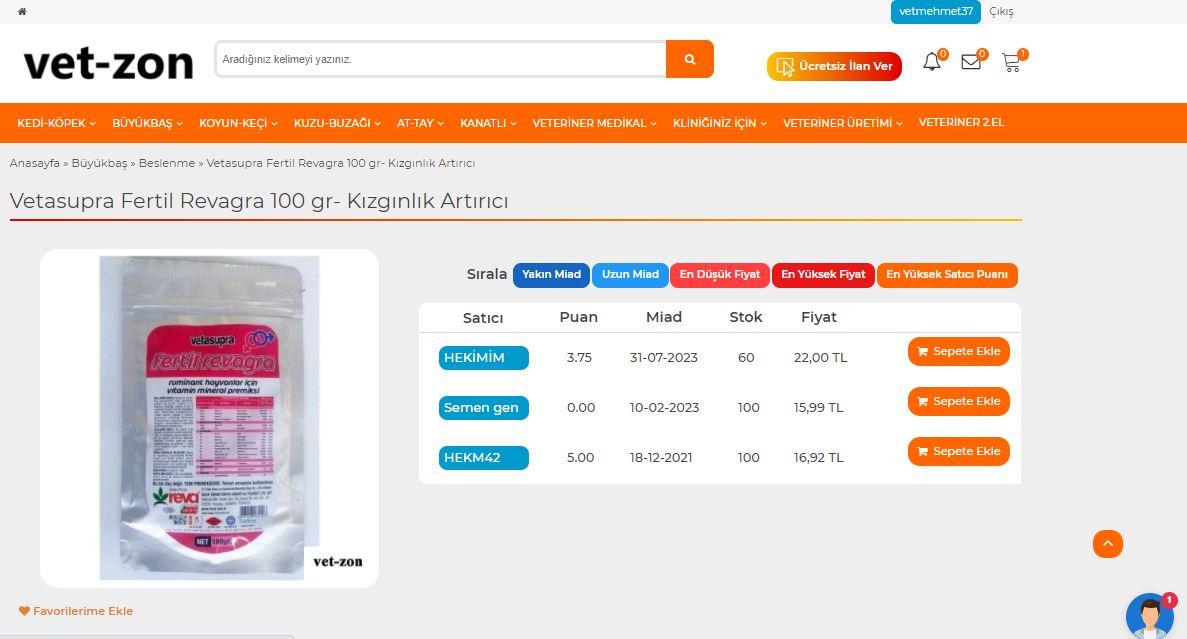
Task: Add product to favorites via Favorilerime Ekle
Action: click(76, 611)
